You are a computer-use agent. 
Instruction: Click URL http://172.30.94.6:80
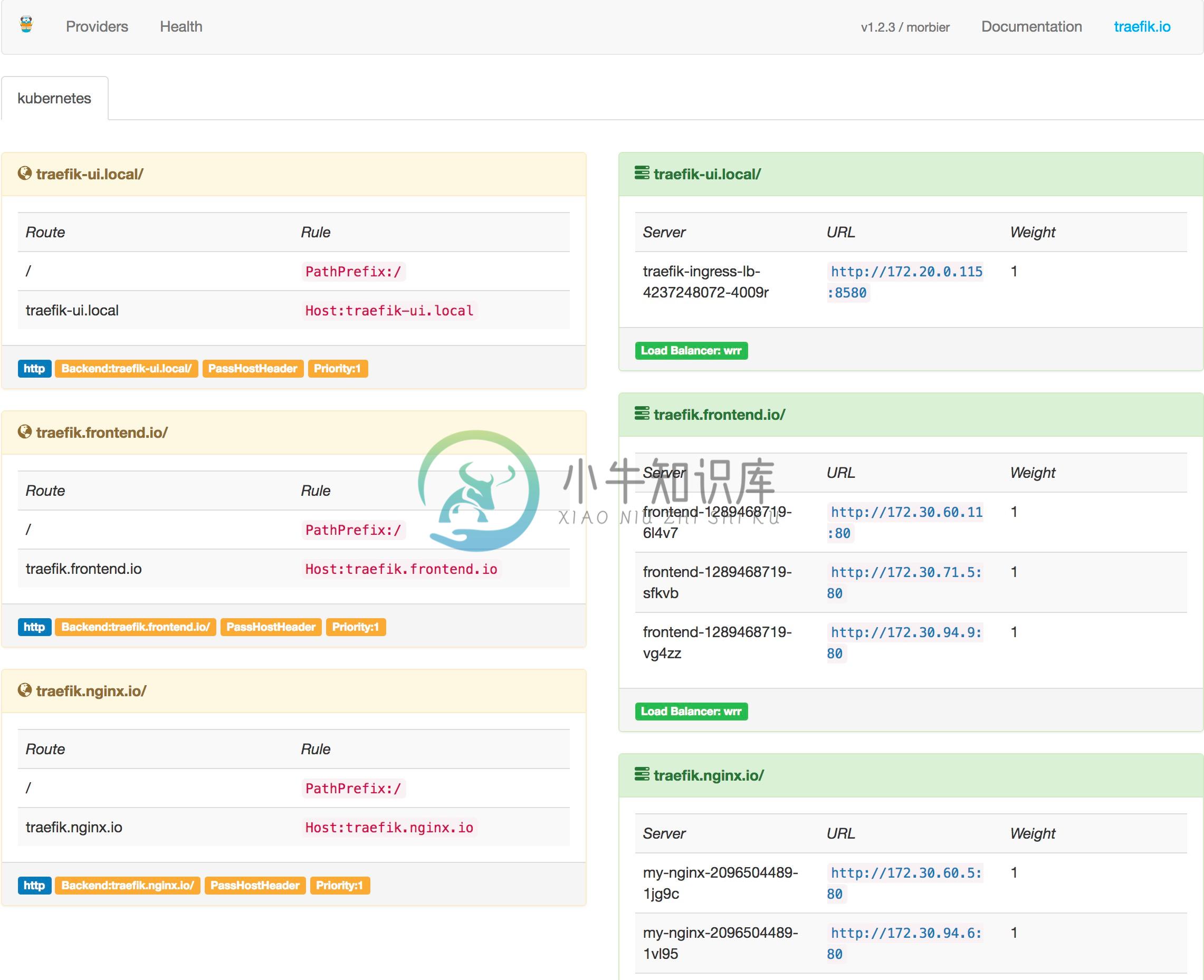point(905,943)
